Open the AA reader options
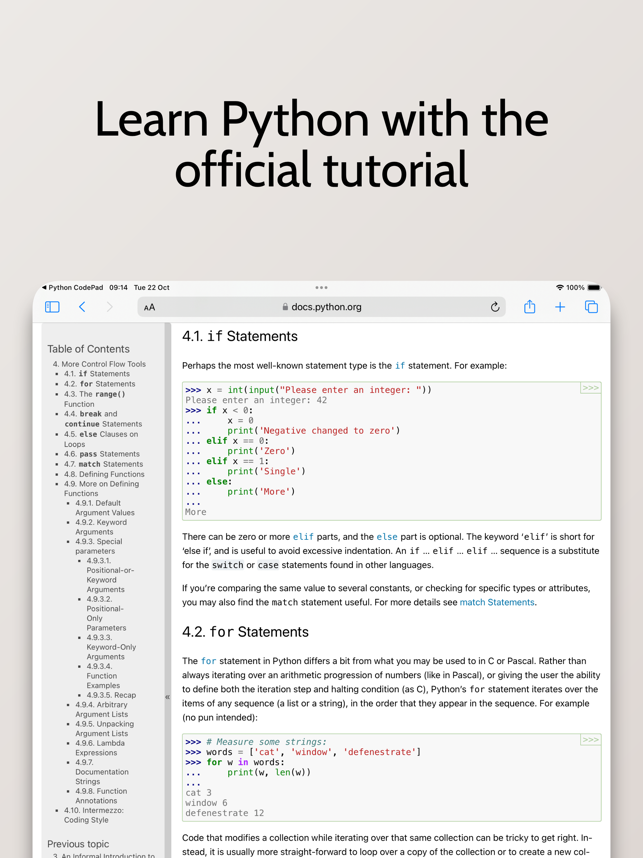The image size is (643, 858). [x=149, y=308]
